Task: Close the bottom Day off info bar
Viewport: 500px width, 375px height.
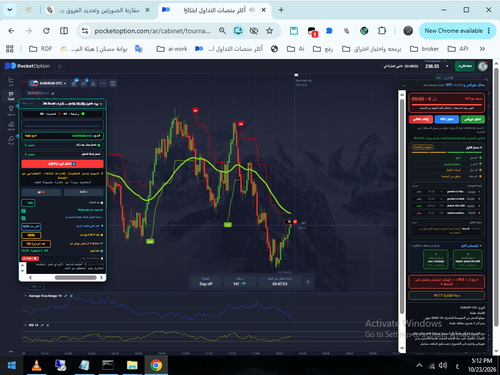Action: [x=308, y=282]
